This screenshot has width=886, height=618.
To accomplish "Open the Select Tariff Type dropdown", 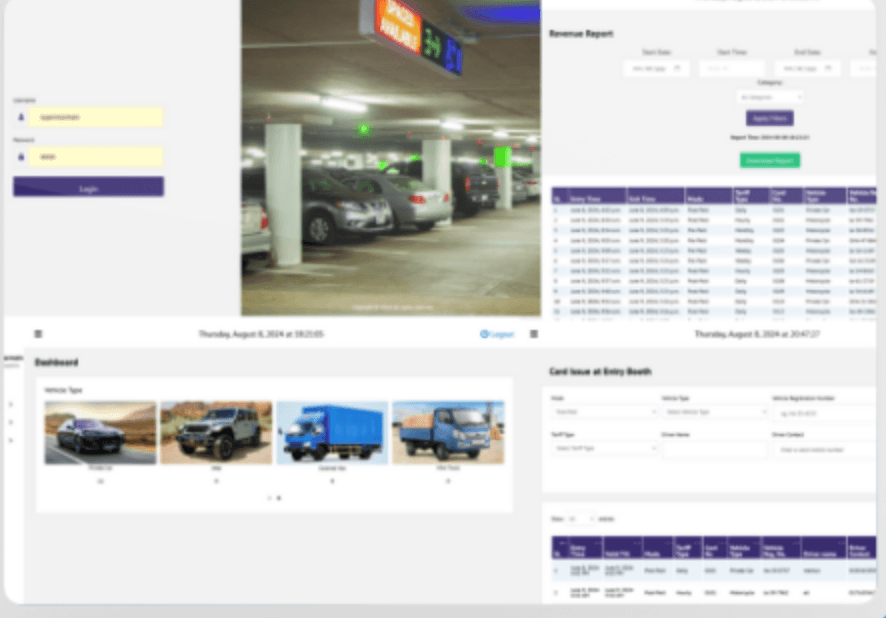I will (607, 448).
